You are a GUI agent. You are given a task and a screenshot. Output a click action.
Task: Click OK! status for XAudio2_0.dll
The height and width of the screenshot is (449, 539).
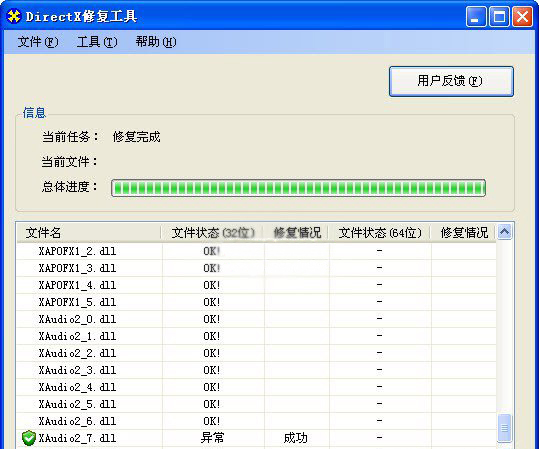pyautogui.click(x=211, y=319)
